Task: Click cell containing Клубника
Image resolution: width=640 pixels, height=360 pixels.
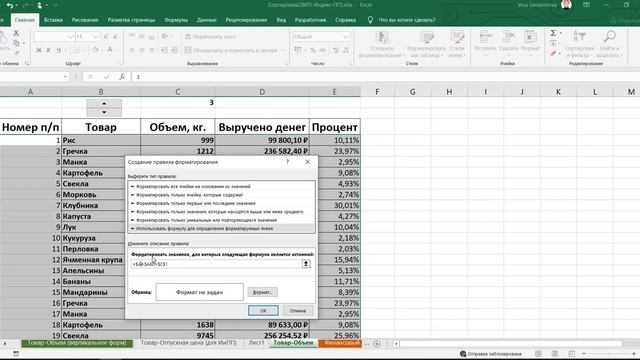Action: point(101,205)
